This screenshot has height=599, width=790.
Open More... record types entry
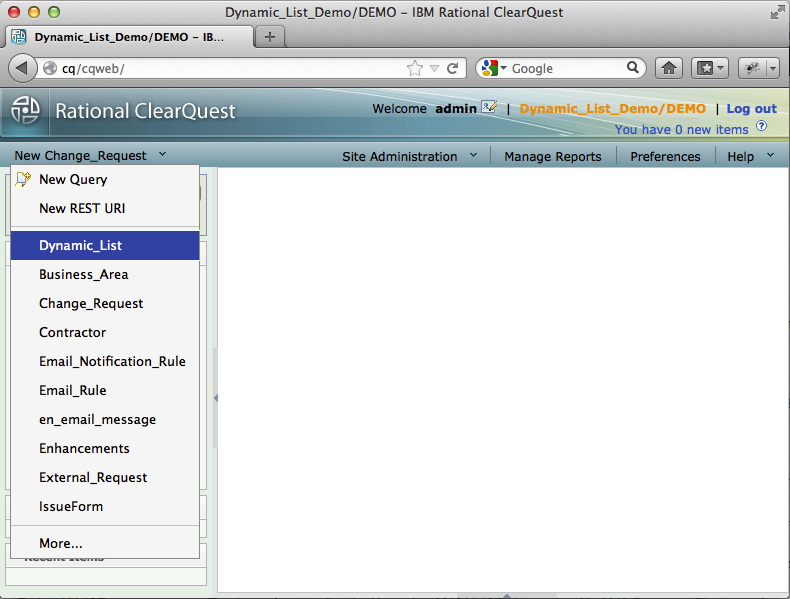click(105, 543)
